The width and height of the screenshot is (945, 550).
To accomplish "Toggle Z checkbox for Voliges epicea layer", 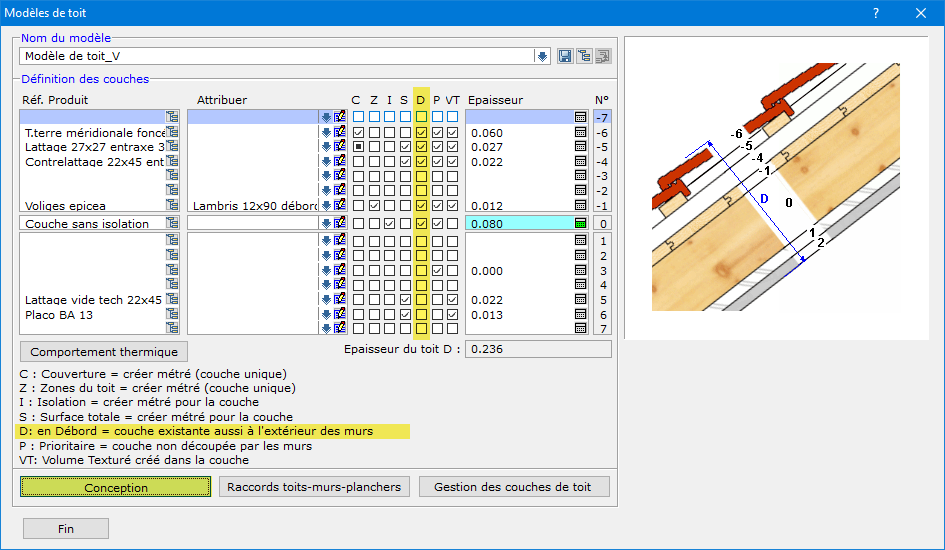I will pyautogui.click(x=374, y=206).
